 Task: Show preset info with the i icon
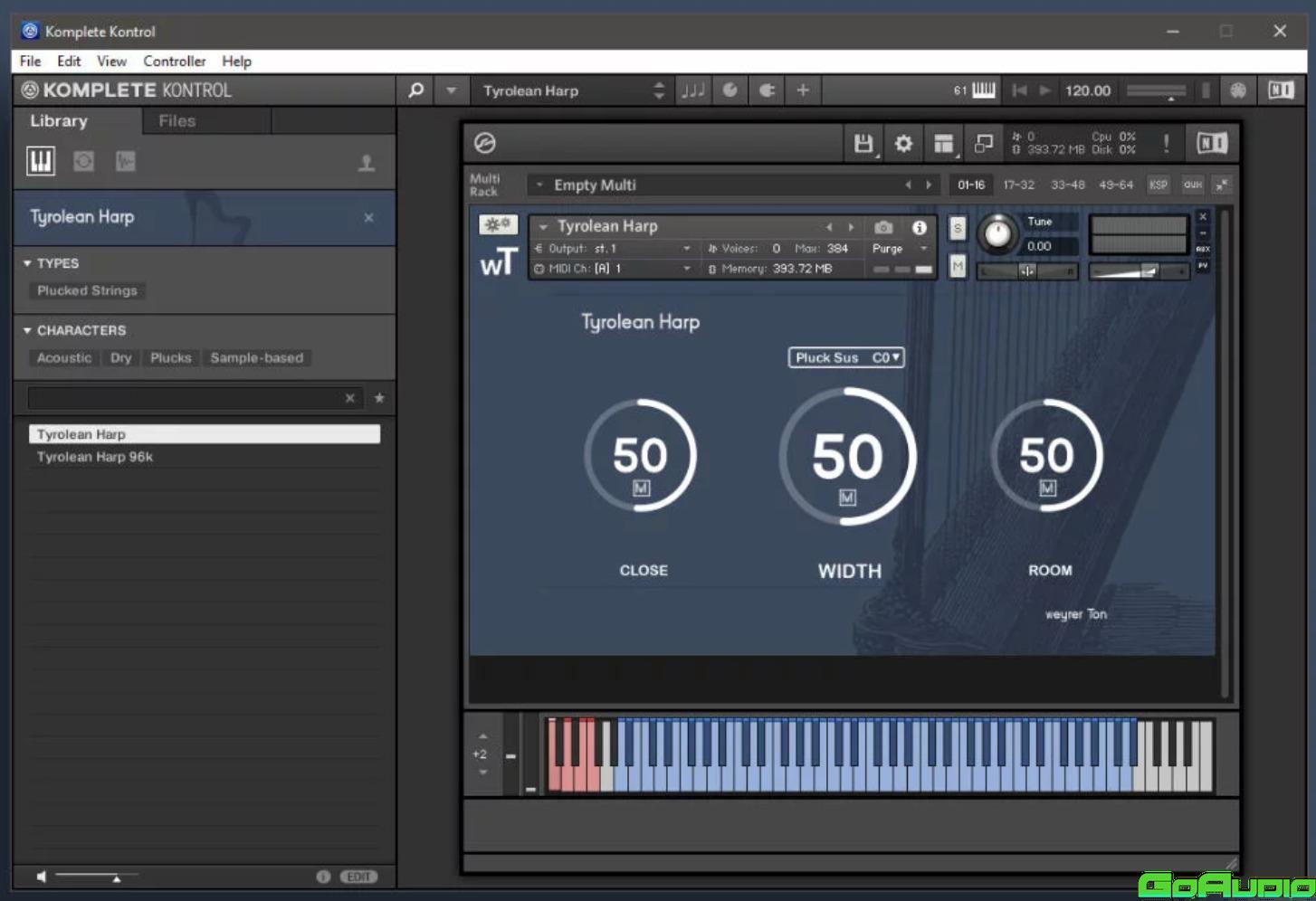point(323,876)
